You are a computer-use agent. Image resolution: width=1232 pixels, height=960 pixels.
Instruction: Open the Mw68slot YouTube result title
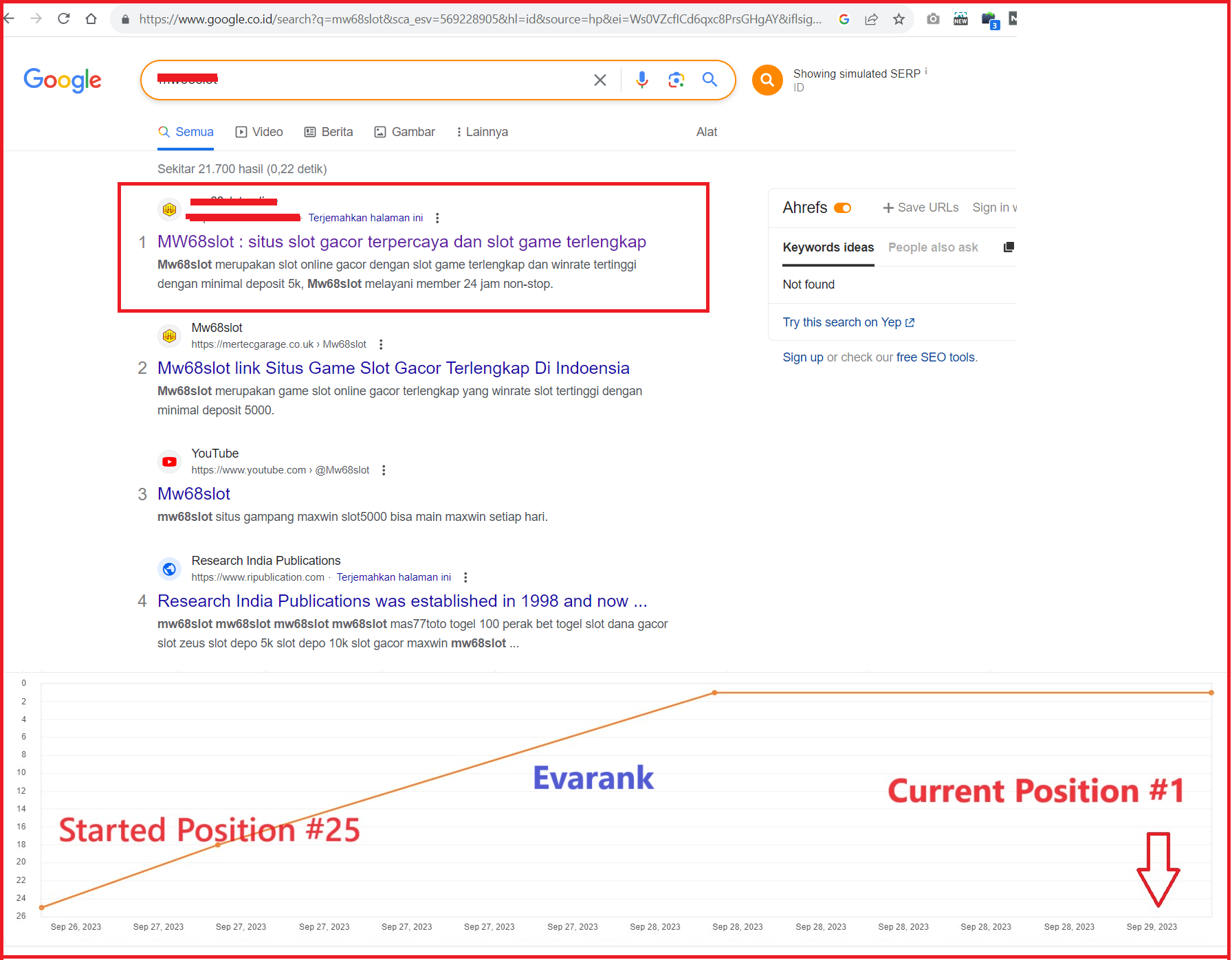(x=194, y=494)
